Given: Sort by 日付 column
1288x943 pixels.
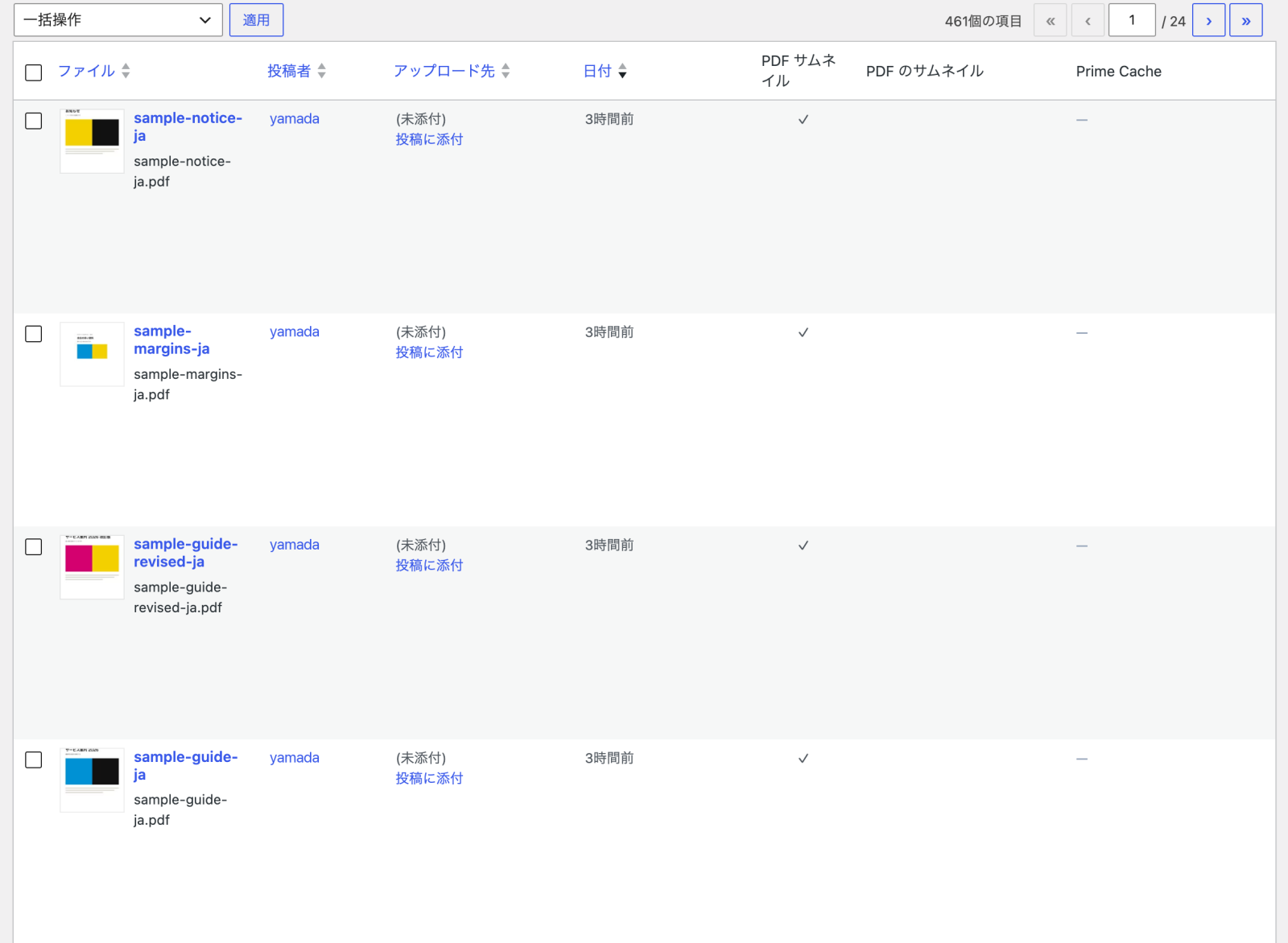Looking at the screenshot, I should [x=597, y=71].
